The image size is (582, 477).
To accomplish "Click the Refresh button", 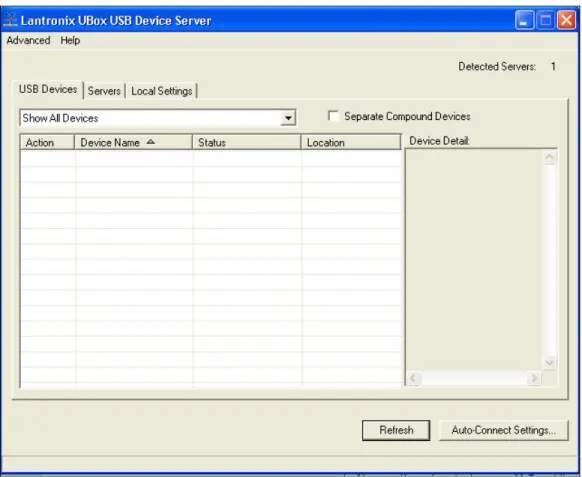I will (396, 430).
